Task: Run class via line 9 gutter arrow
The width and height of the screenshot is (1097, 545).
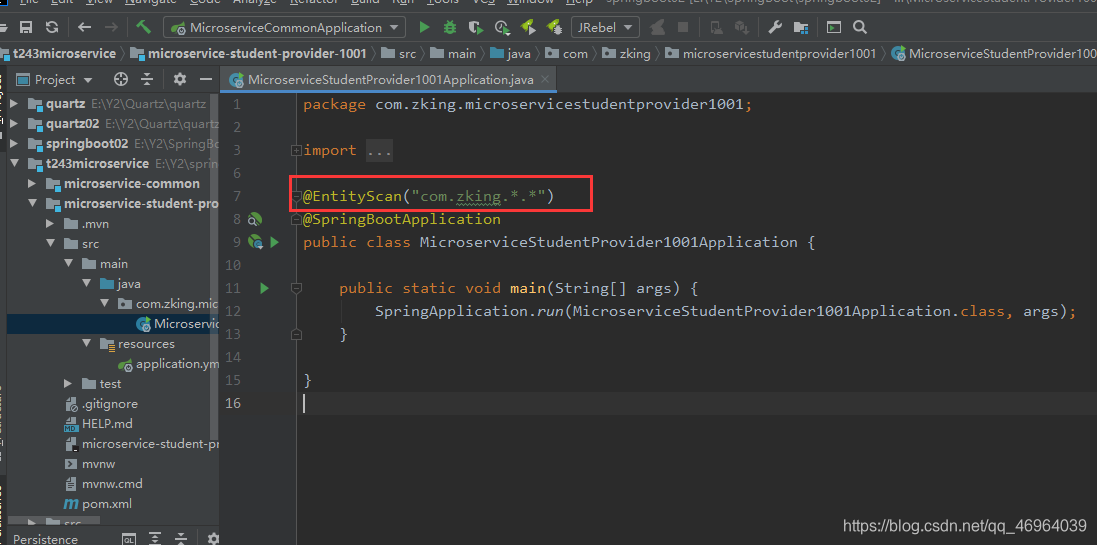Action: tap(274, 242)
